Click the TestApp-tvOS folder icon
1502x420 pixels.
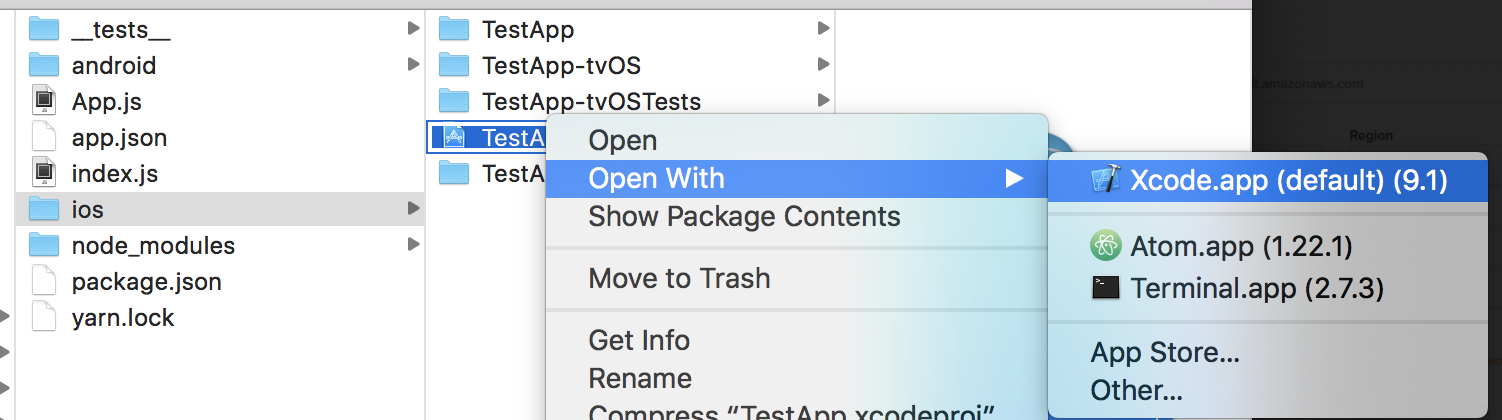click(454, 66)
